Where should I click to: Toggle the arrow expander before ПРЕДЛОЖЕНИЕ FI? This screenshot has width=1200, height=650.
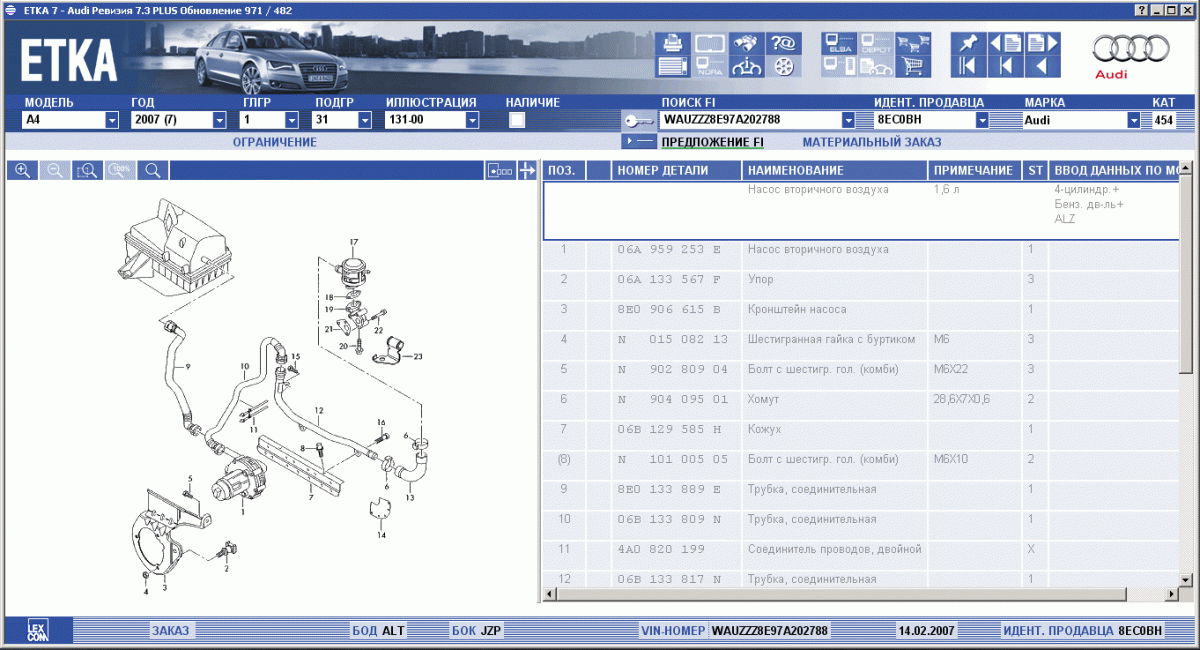(x=638, y=142)
